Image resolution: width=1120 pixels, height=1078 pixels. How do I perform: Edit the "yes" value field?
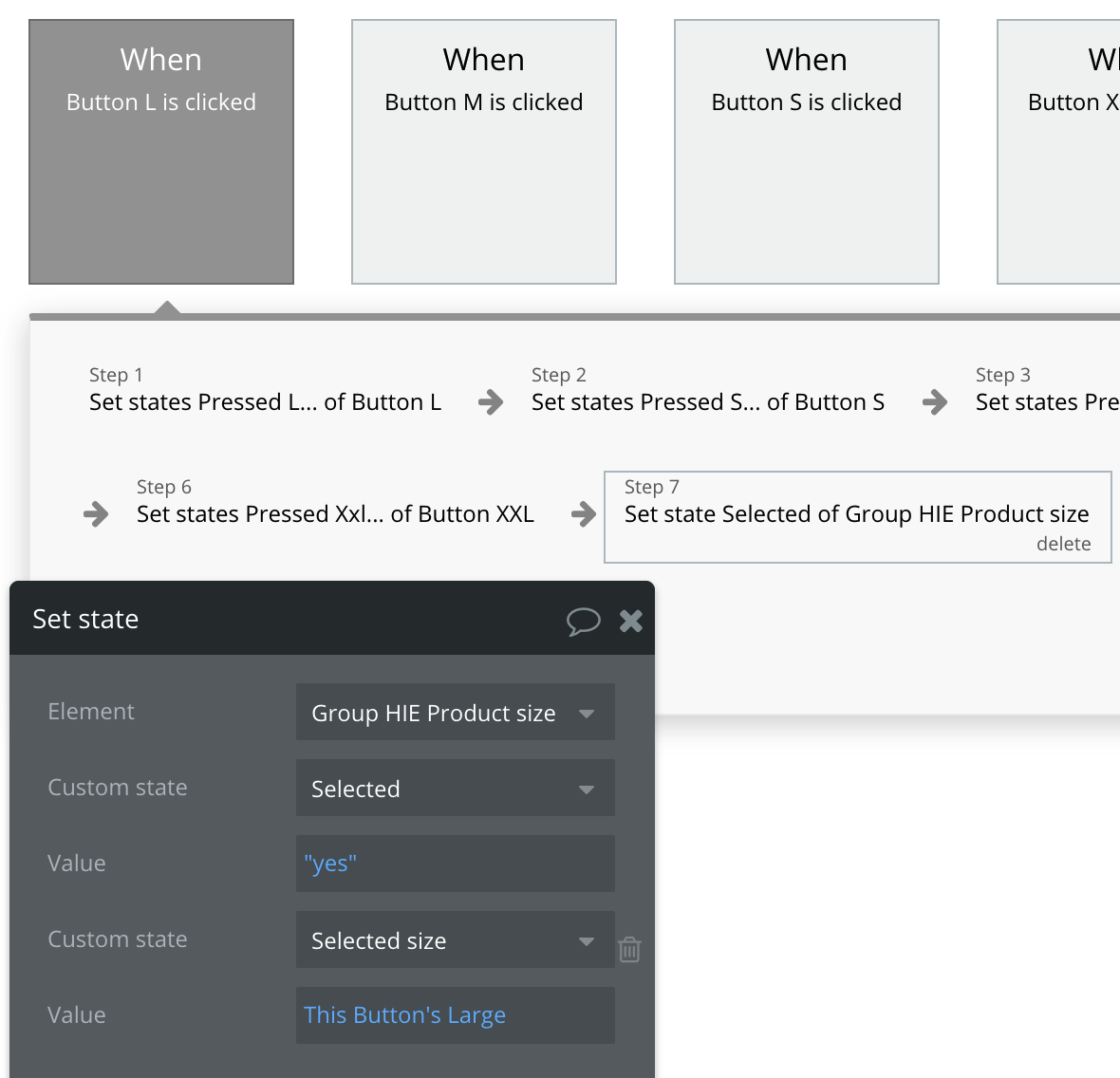[455, 864]
